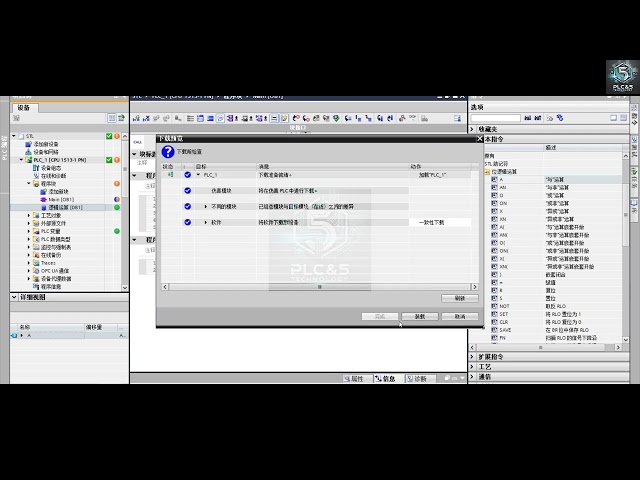
Task: Click the first icon in the editor toolbar
Action: pyautogui.click(x=136, y=118)
